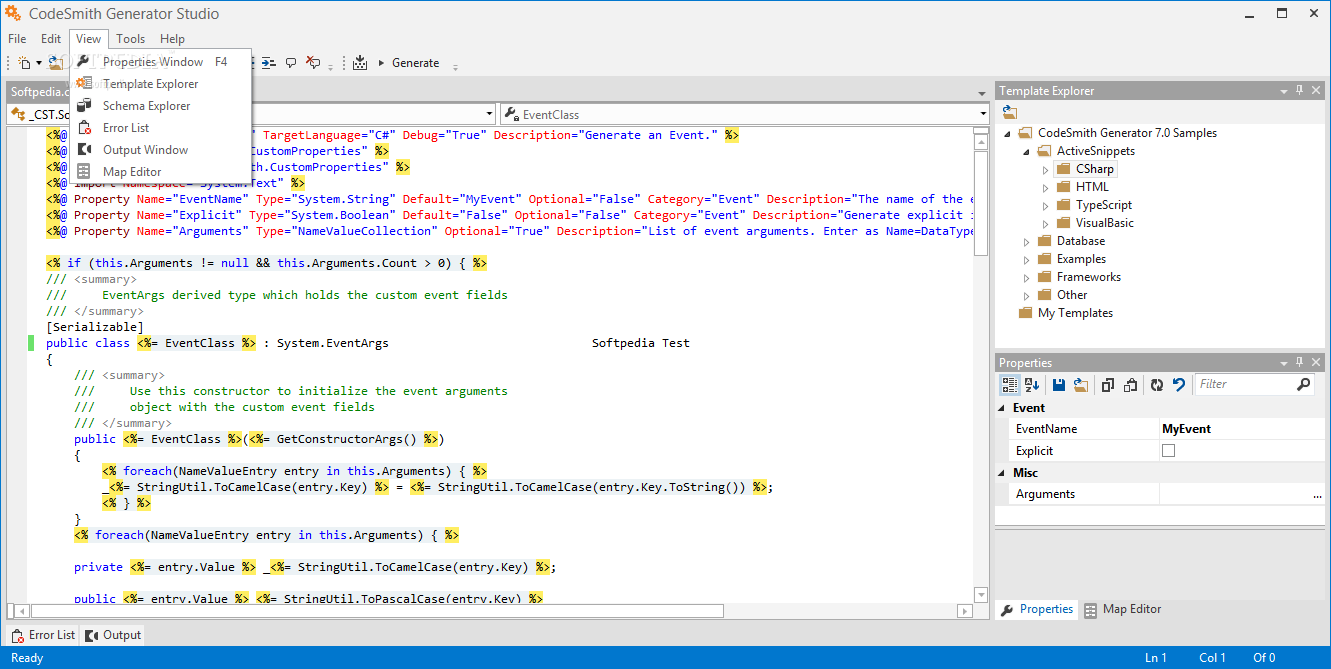
Task: Choose Properties Window from View menu
Action: pyautogui.click(x=160, y=62)
